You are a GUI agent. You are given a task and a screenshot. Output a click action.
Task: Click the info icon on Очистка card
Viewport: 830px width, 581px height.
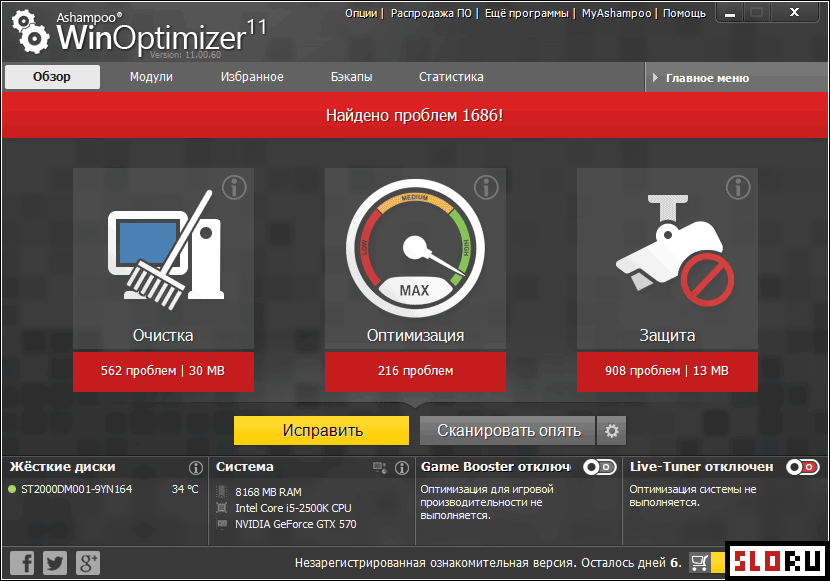click(234, 187)
